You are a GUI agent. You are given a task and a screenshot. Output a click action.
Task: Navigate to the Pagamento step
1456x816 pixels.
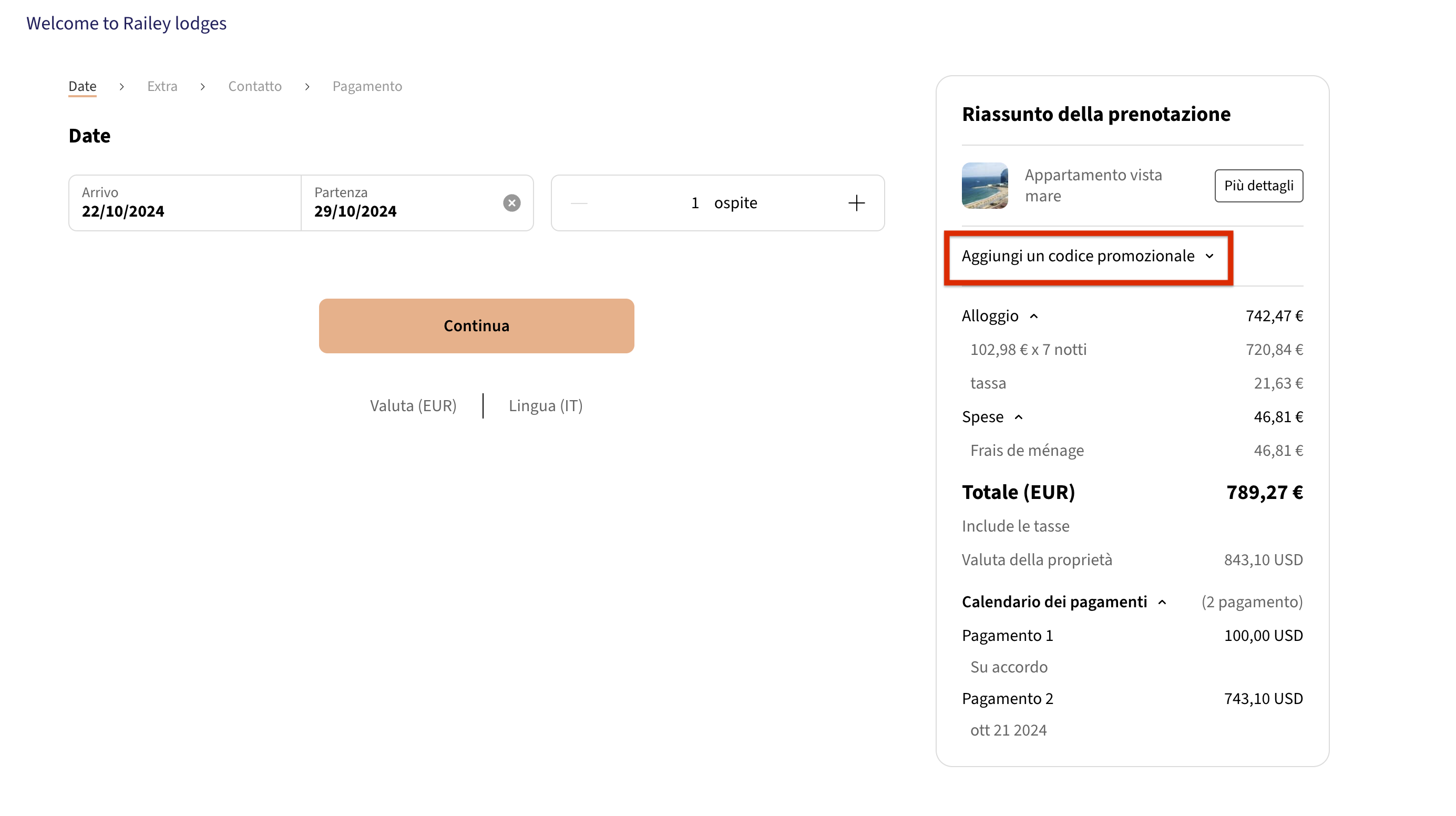[x=367, y=86]
